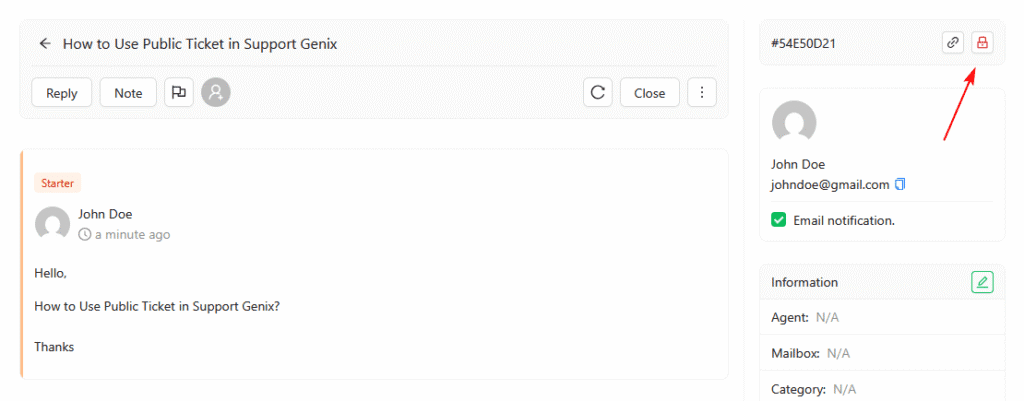Open the three-dot more options menu
This screenshot has width=1024, height=401.
pos(702,93)
